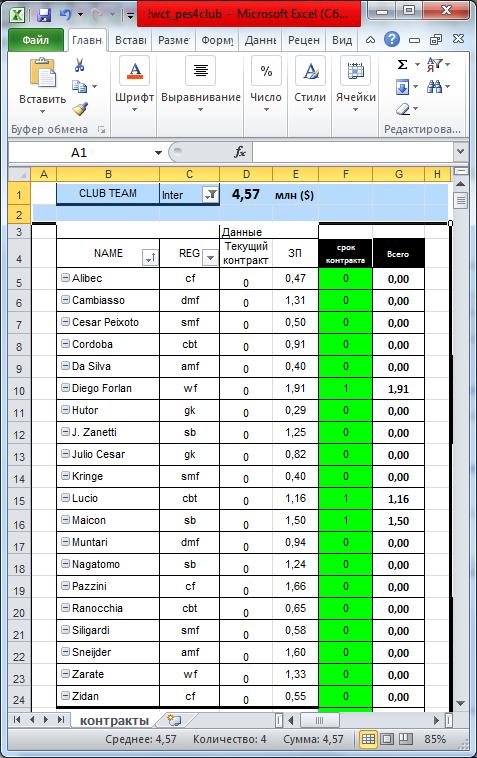477x758 pixels.
Task: Click the Sort and Filter icon
Action: click(434, 64)
